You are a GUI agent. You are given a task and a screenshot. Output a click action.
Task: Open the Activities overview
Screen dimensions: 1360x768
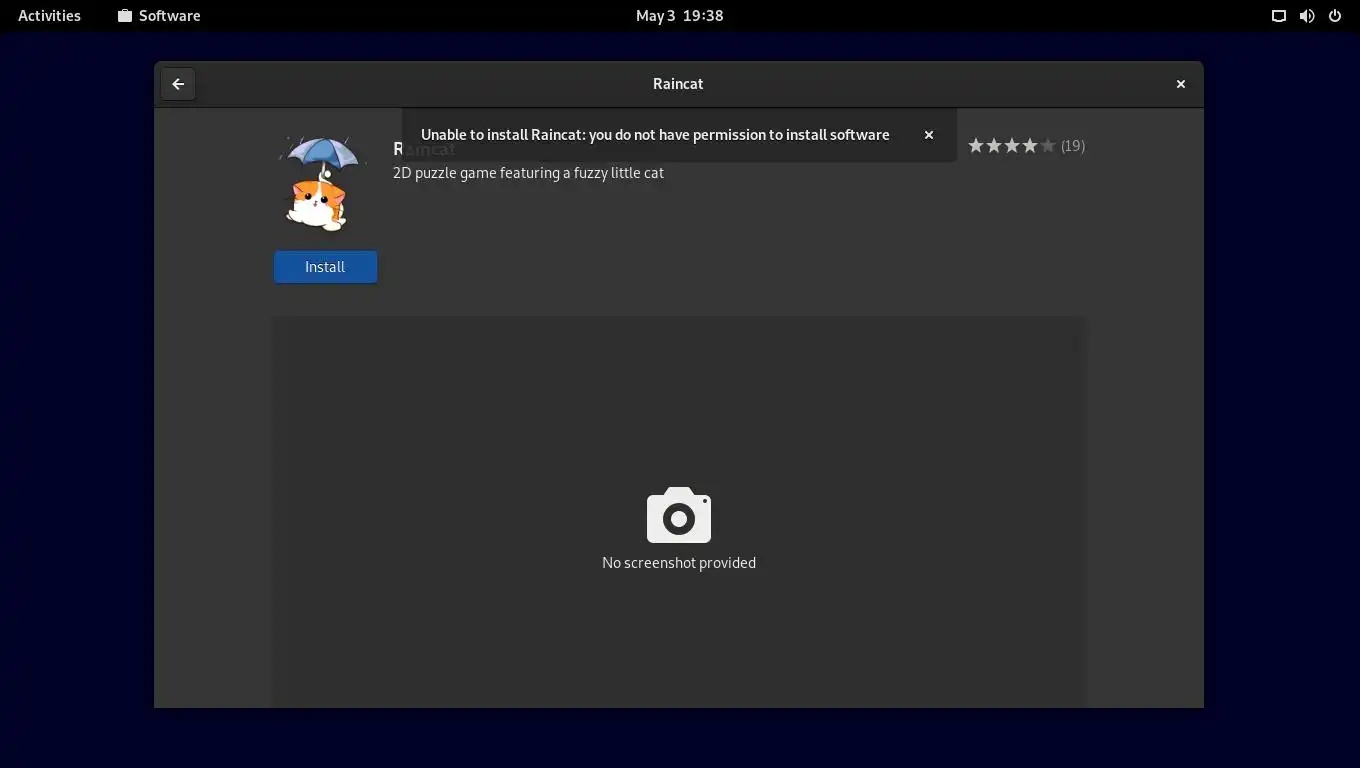pos(49,16)
